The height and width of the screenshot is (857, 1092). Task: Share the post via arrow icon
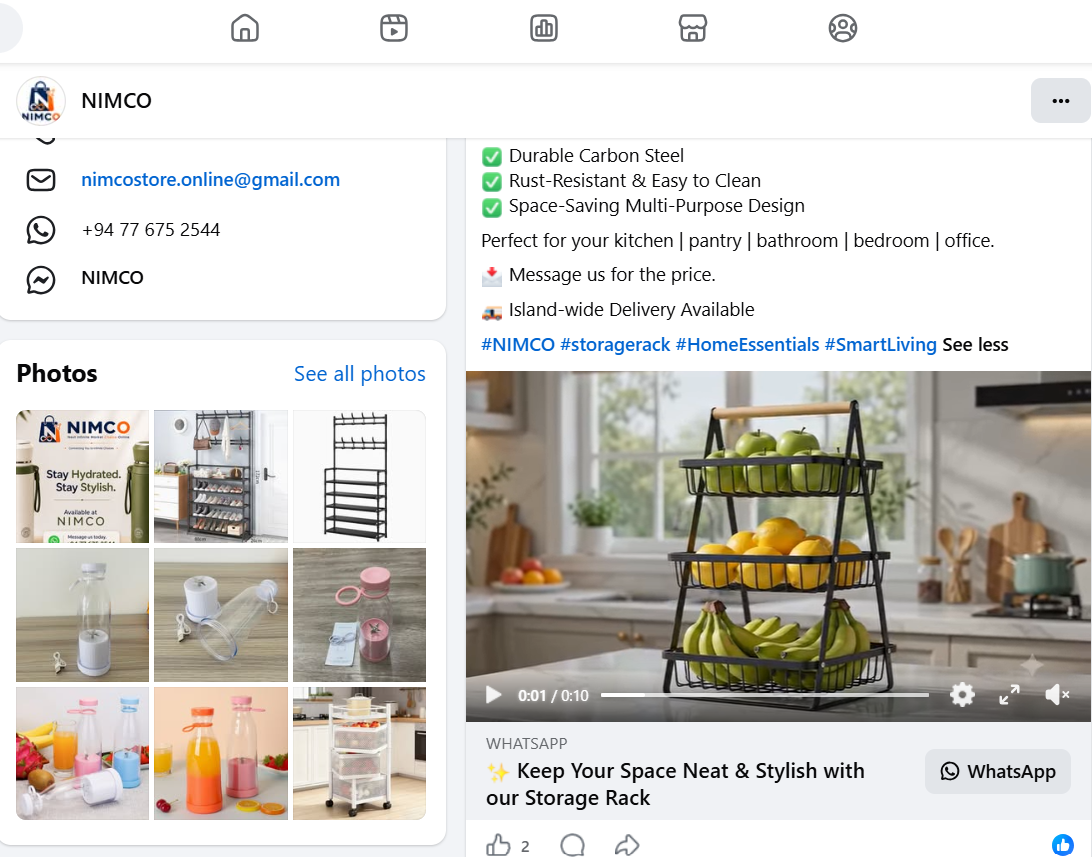coord(627,845)
